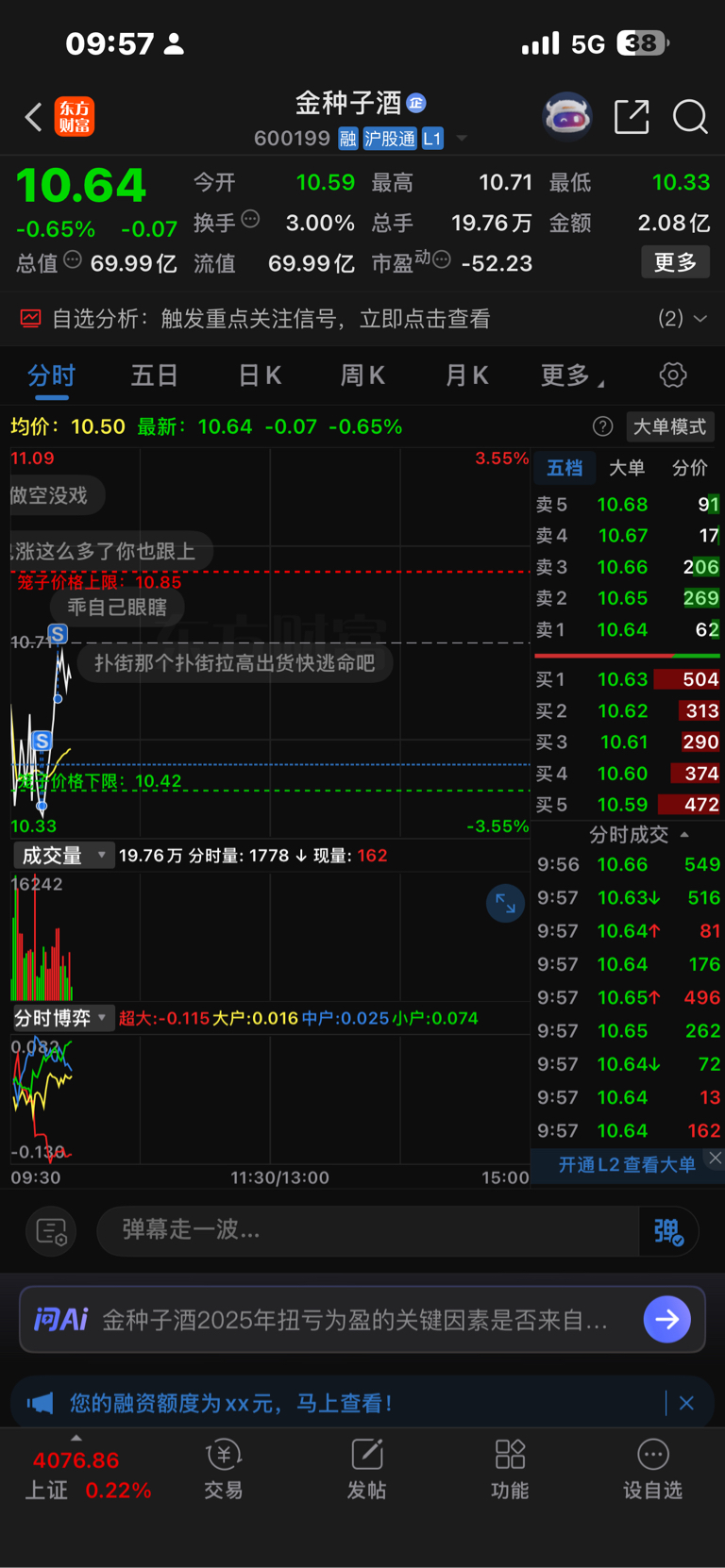725x1568 pixels.
Task: Open the chart settings gear icon
Action: (672, 375)
